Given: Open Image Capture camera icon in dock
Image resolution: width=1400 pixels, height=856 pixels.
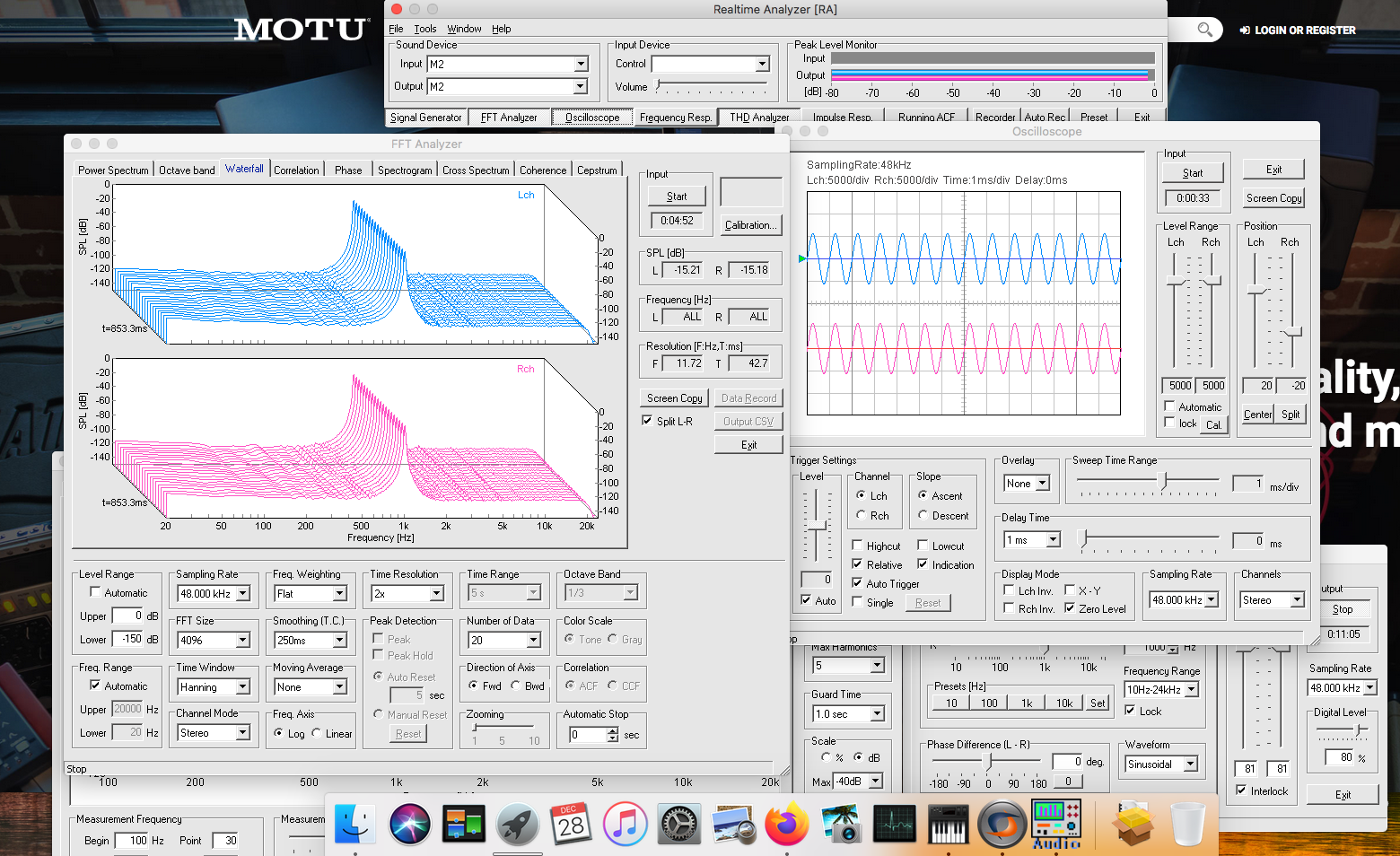Looking at the screenshot, I should click(841, 824).
